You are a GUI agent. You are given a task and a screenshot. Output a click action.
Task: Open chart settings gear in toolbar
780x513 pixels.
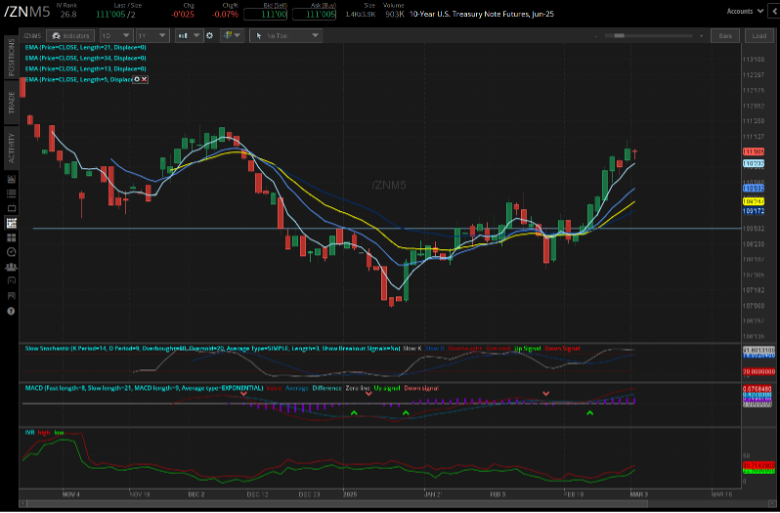[x=210, y=36]
